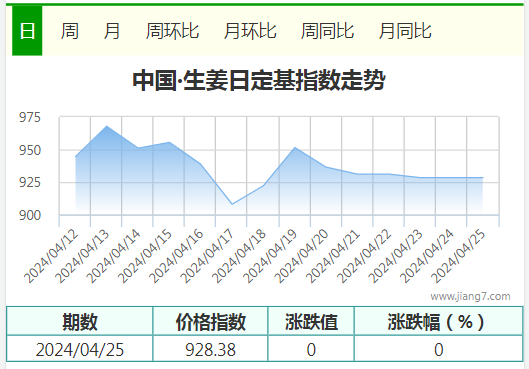Click the 2024/04/12 x-axis date label
529x369 pixels.
click(51, 256)
